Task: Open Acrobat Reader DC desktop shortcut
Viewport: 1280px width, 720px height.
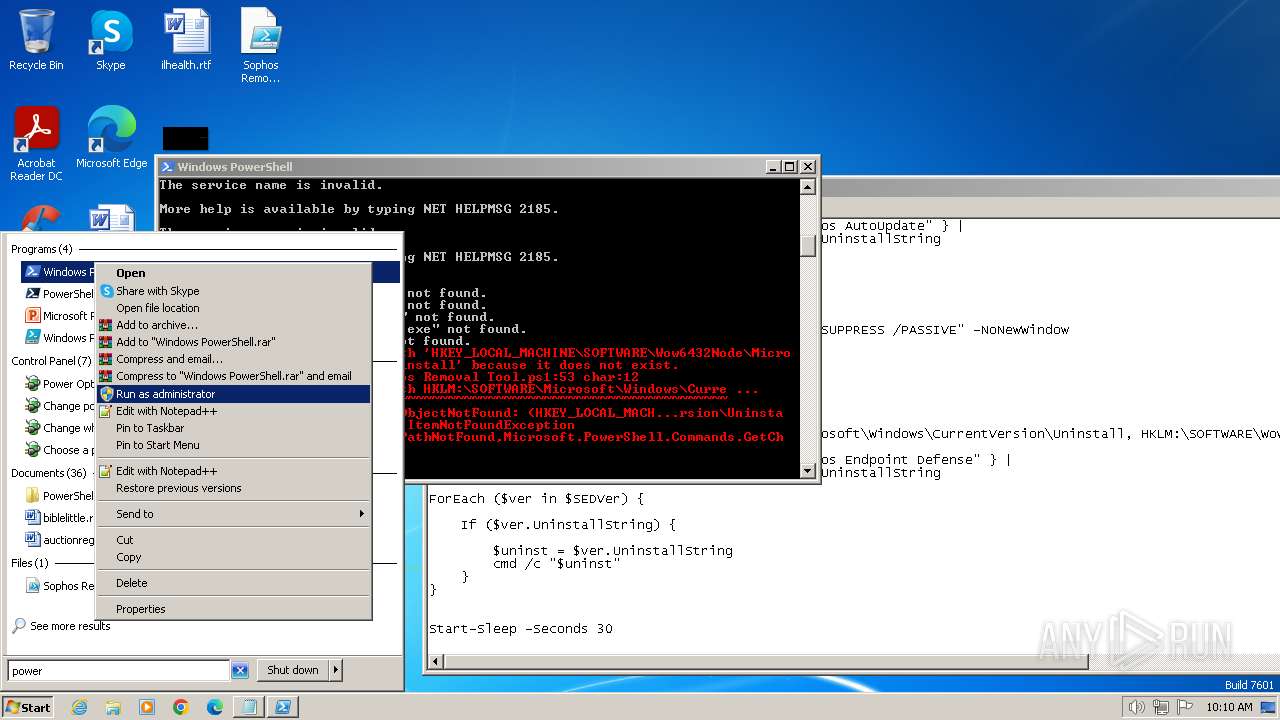Action: [x=36, y=144]
